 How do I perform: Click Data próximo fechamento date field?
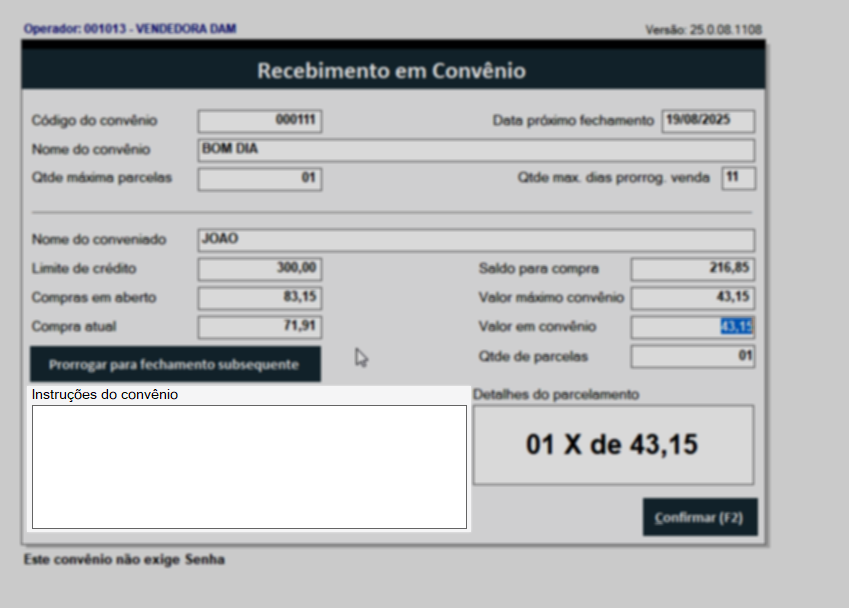click(708, 121)
